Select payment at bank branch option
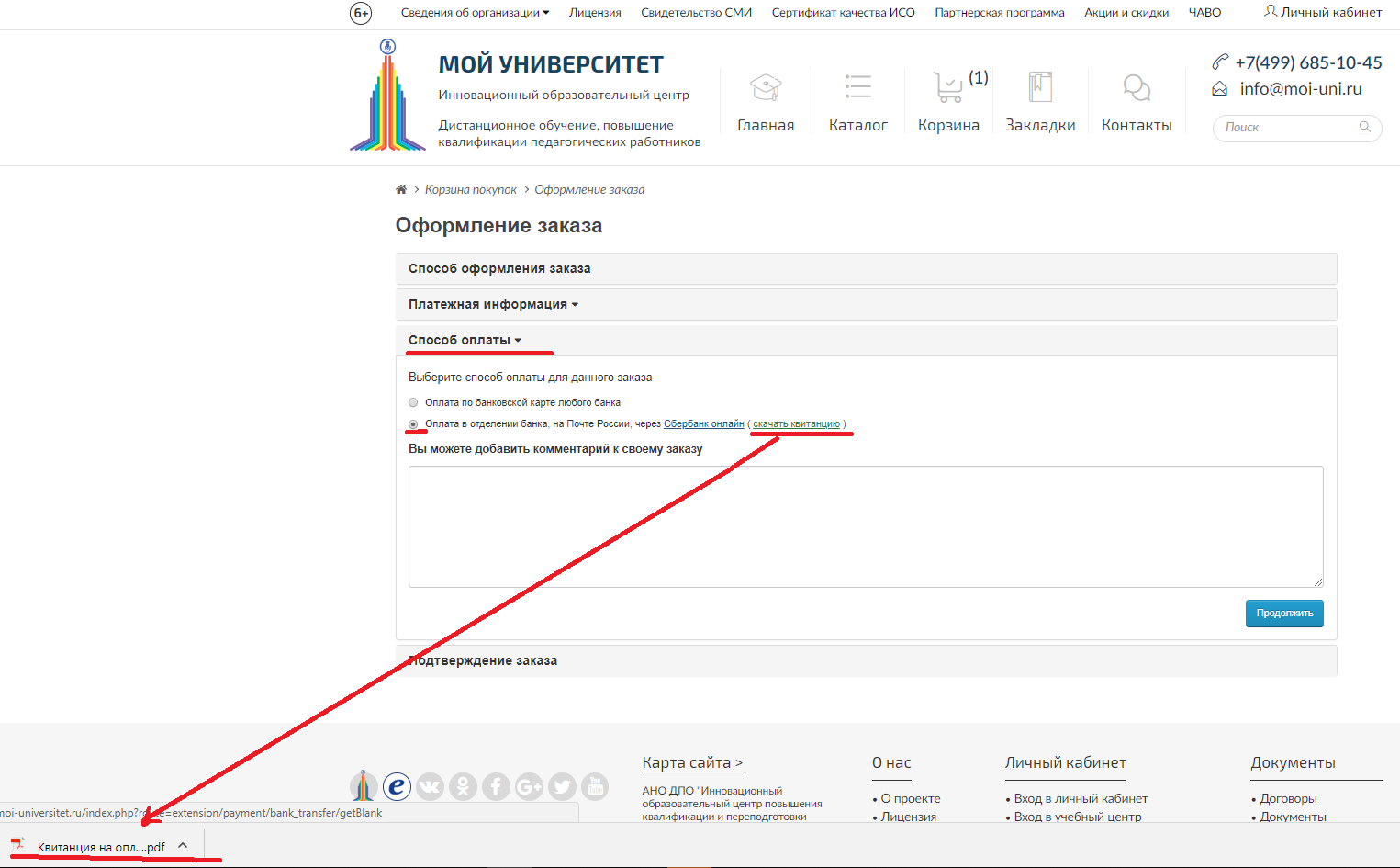Viewport: 1400px width, 868px height. [x=413, y=424]
